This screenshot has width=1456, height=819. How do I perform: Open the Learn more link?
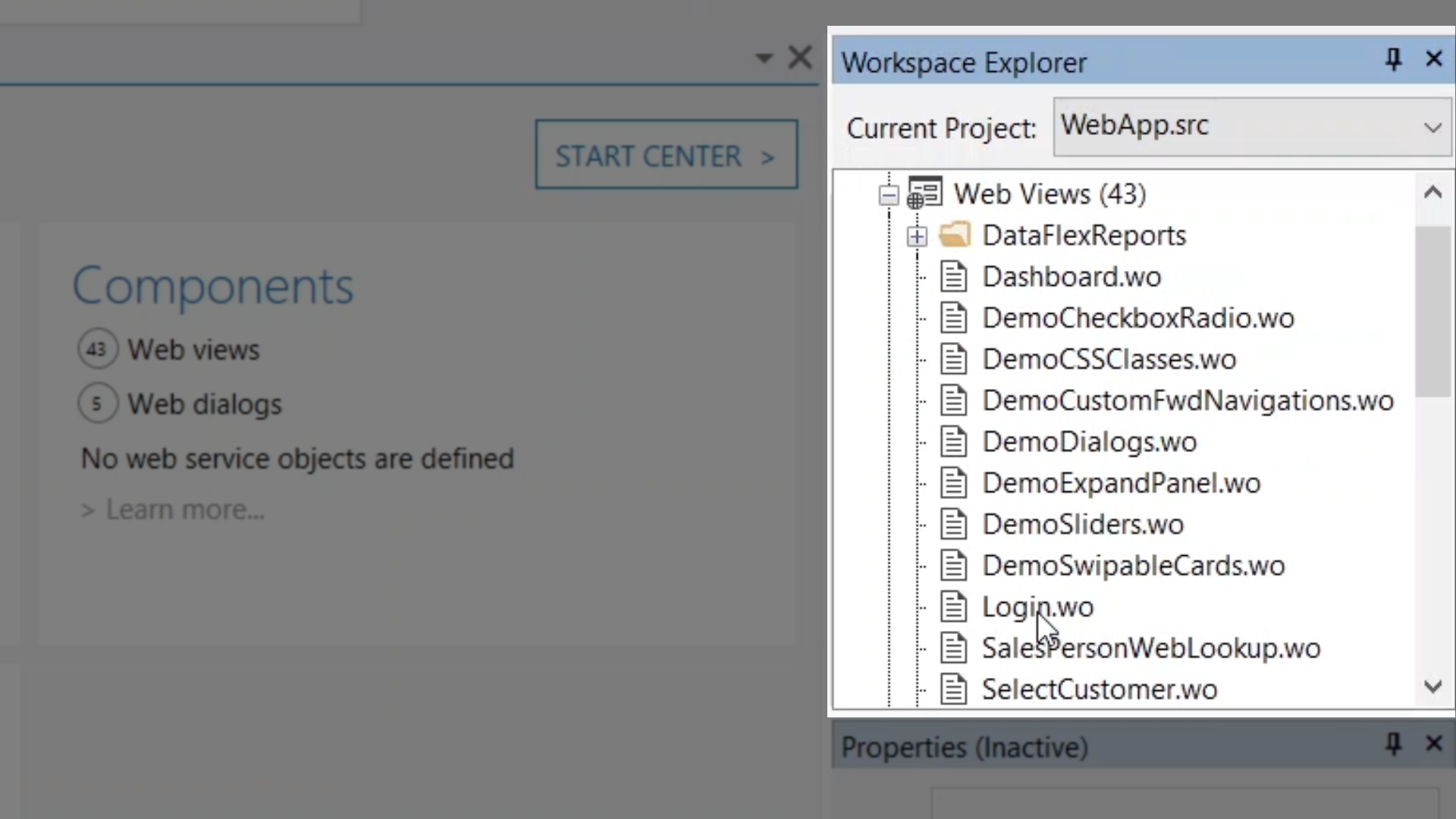[x=184, y=510]
